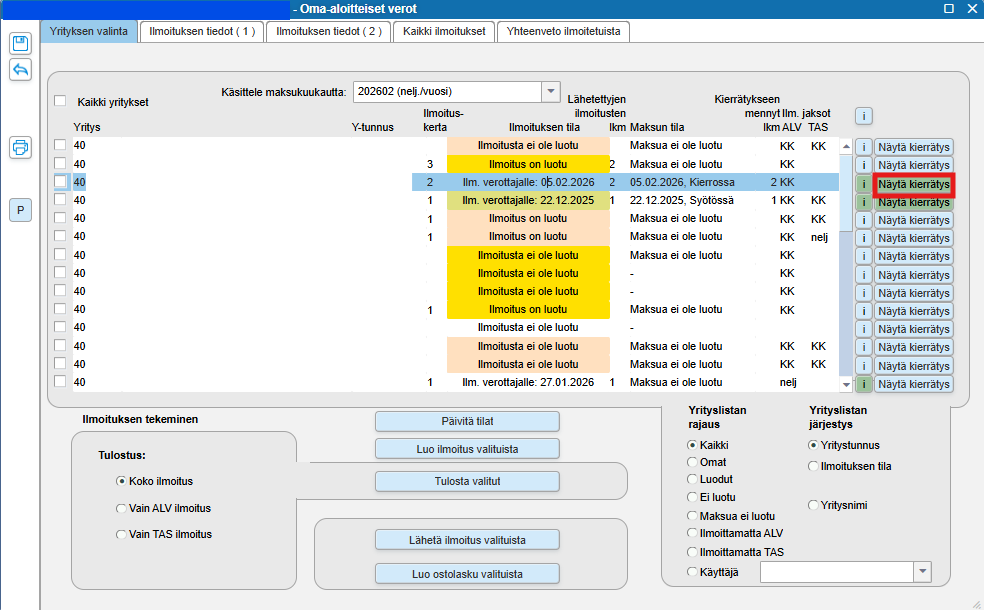The width and height of the screenshot is (984, 610).
Task: Open info icon for the Ilmoituskerta 3 row
Action: (864, 165)
